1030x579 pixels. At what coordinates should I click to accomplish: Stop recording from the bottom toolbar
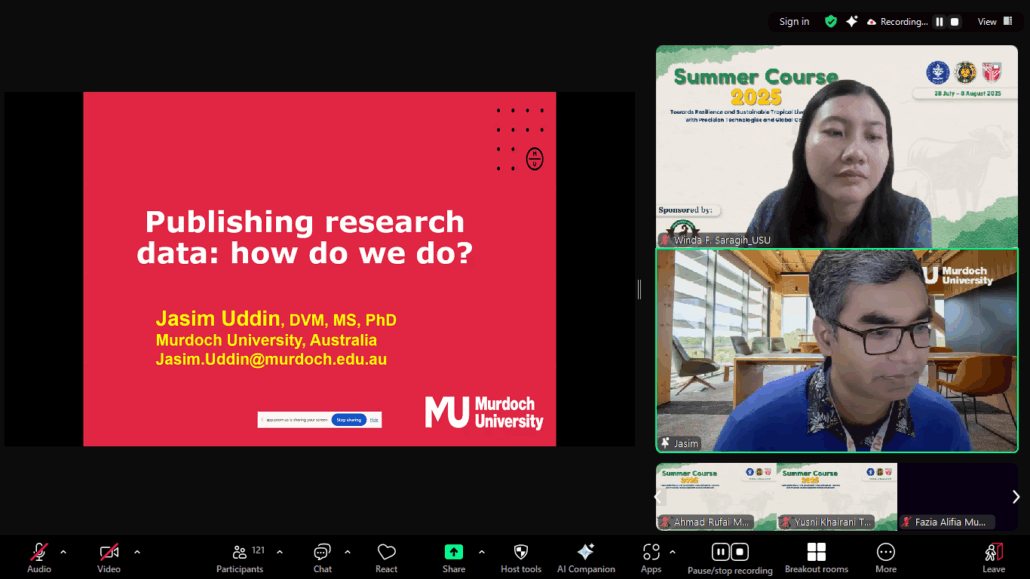740,552
